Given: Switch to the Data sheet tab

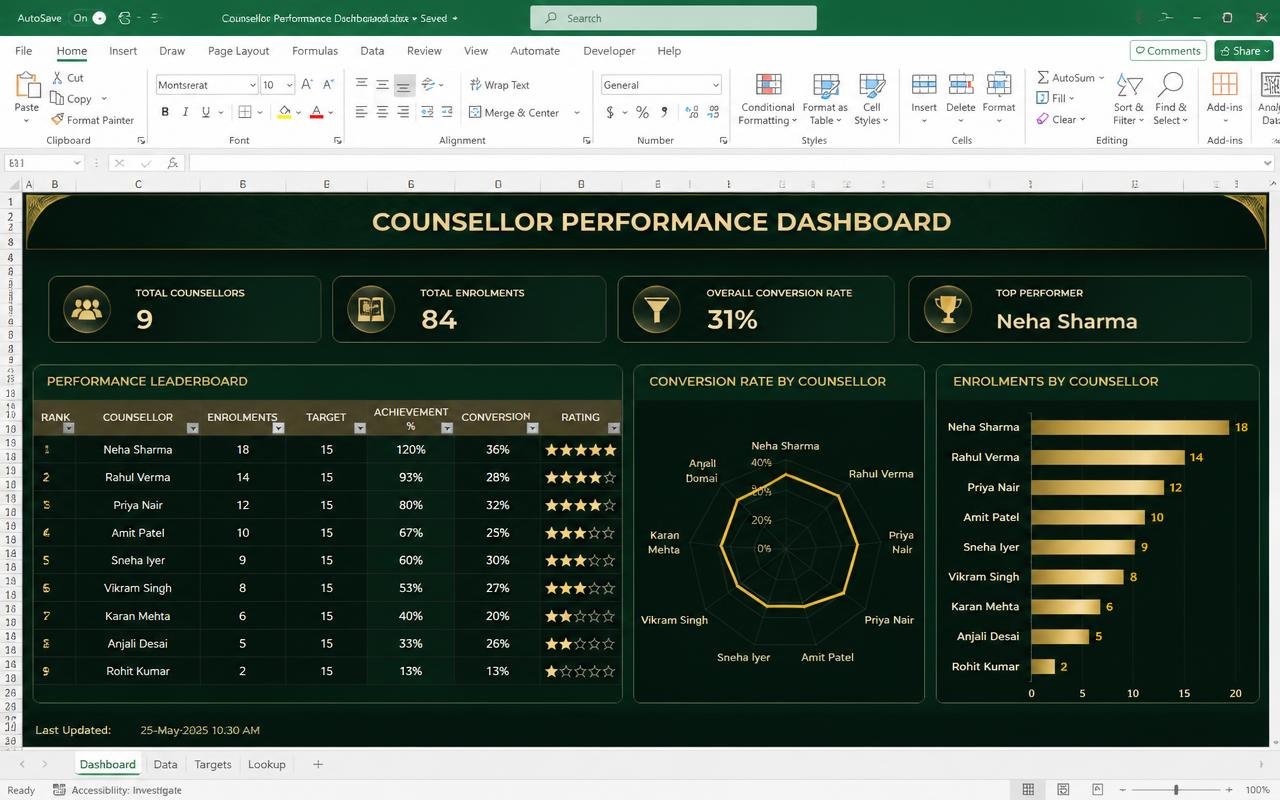Looking at the screenshot, I should (165, 764).
